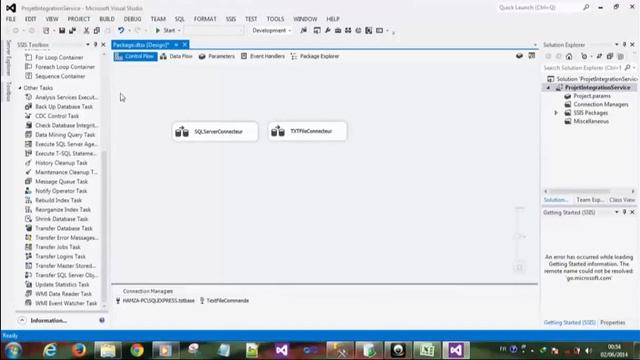Select Sequence Container in the toolbox
Image resolution: width=640 pixels, height=360 pixels.
point(59,76)
